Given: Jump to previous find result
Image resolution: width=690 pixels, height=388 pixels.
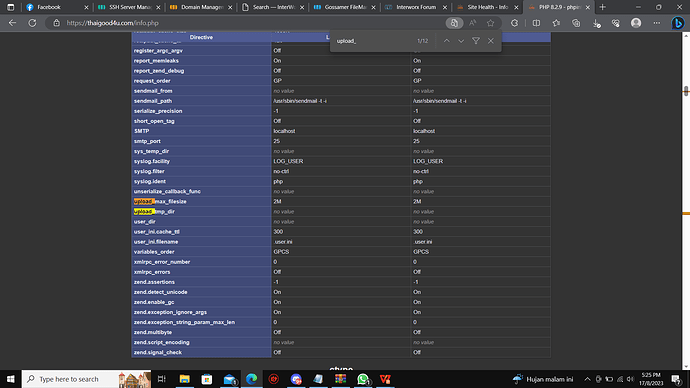Looking at the screenshot, I should coord(446,41).
